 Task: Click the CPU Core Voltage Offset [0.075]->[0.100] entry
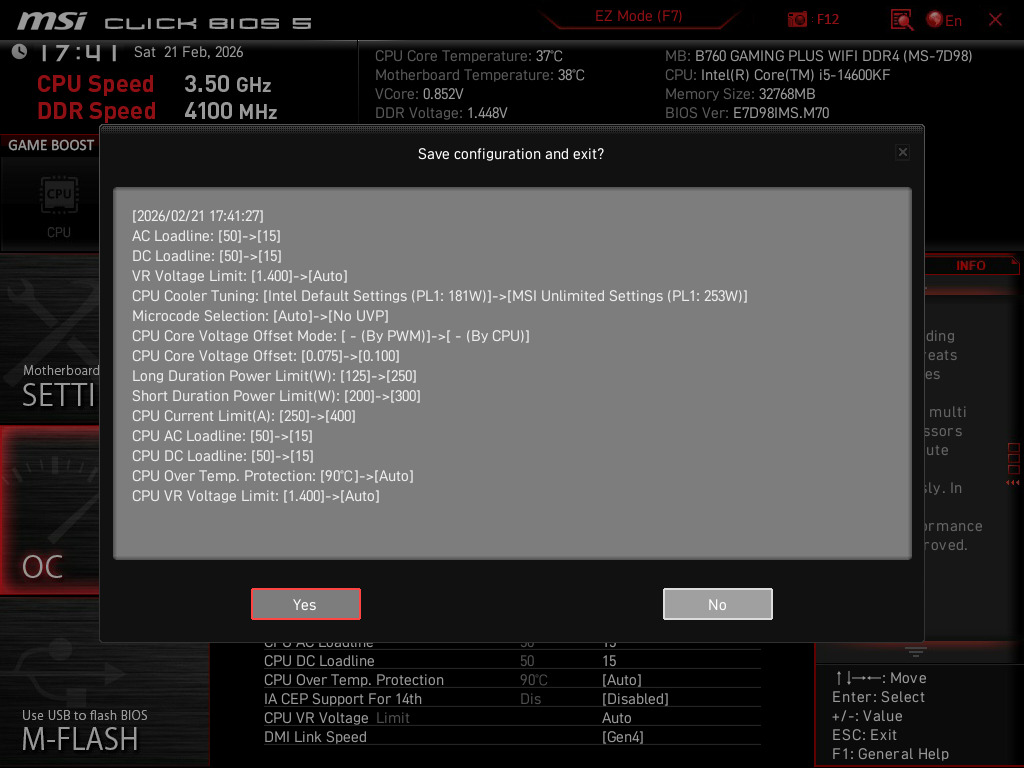[266, 356]
